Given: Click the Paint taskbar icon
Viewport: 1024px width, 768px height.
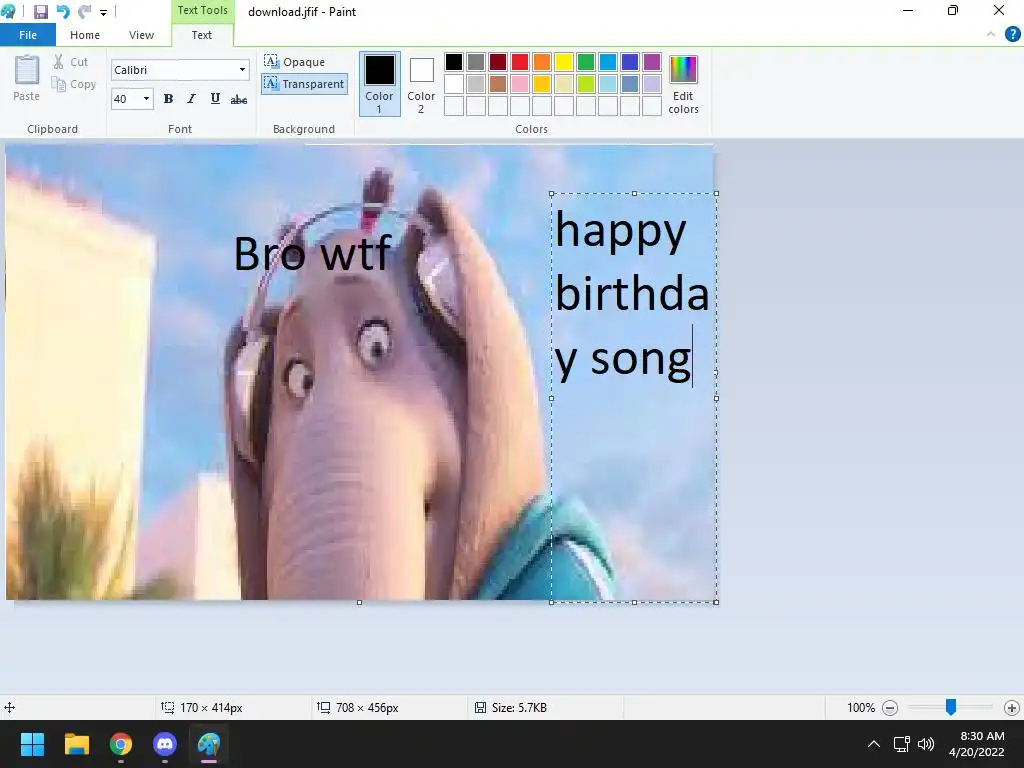Looking at the screenshot, I should [209, 744].
